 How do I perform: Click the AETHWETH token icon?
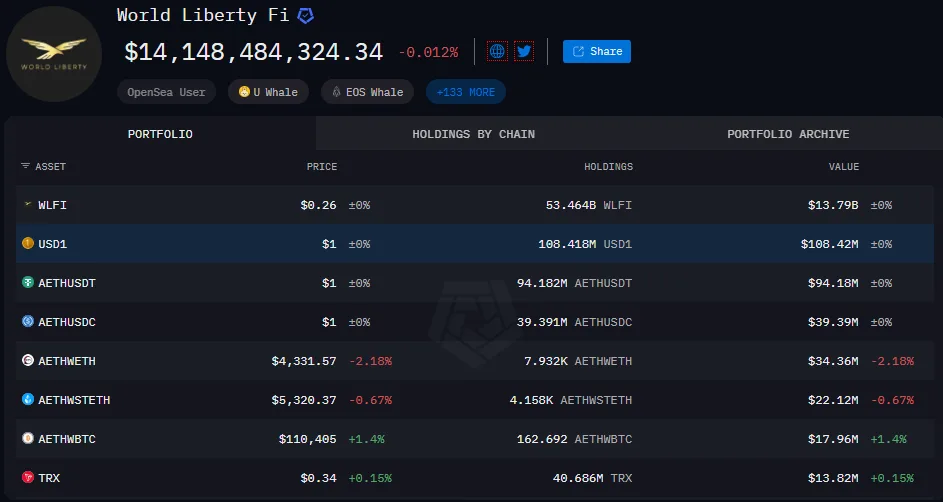pos(28,360)
